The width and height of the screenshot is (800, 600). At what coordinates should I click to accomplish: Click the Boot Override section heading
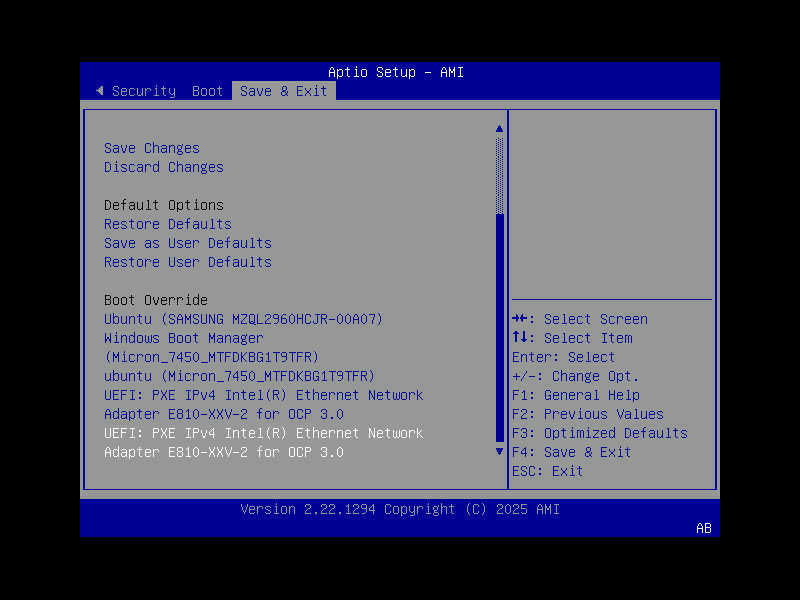tap(155, 300)
